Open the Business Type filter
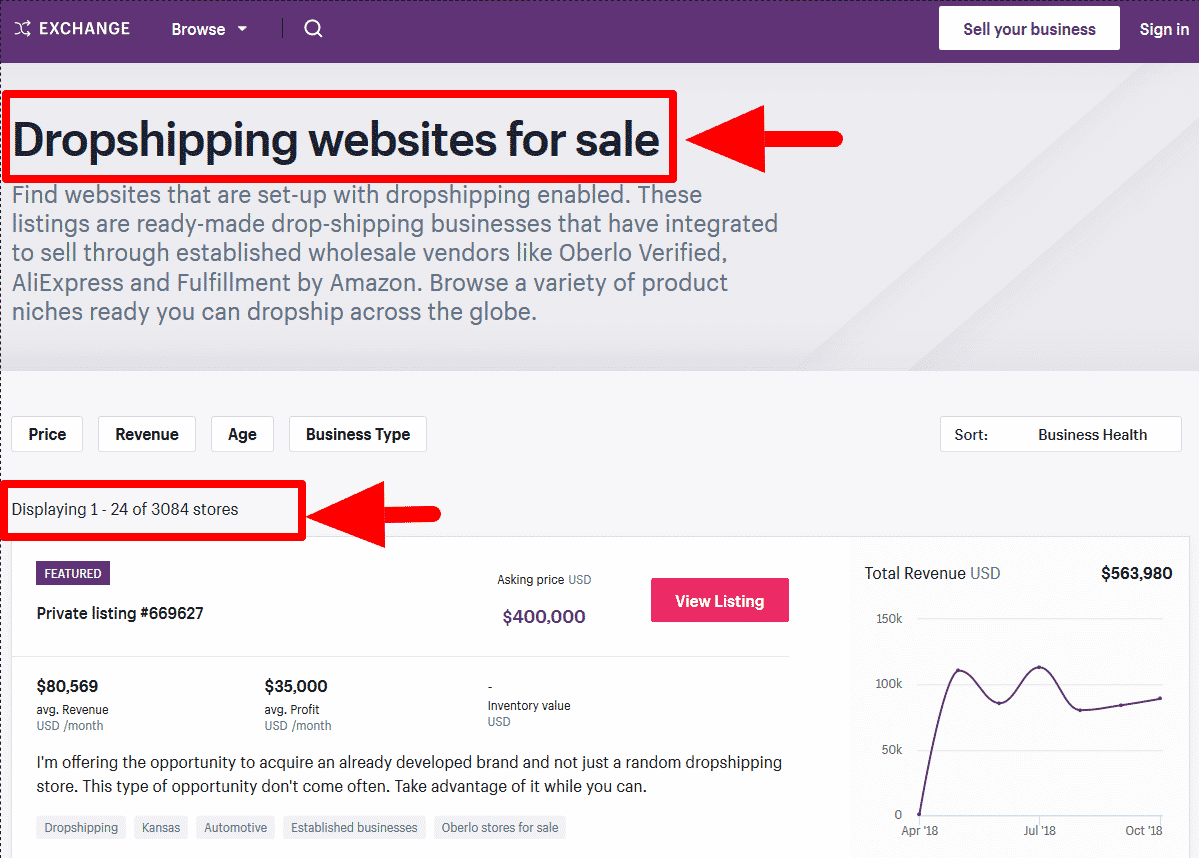The image size is (1199, 858). 357,434
